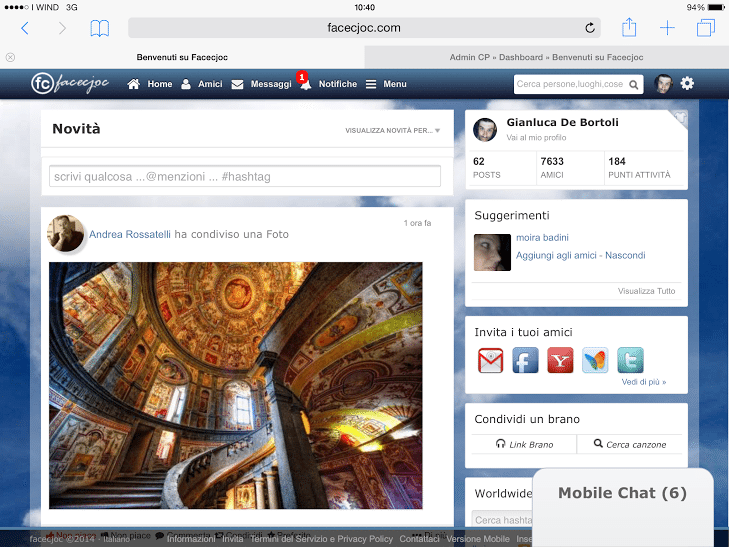Click the scrivi qualcosa status field
729x547 pixels.
point(245,176)
